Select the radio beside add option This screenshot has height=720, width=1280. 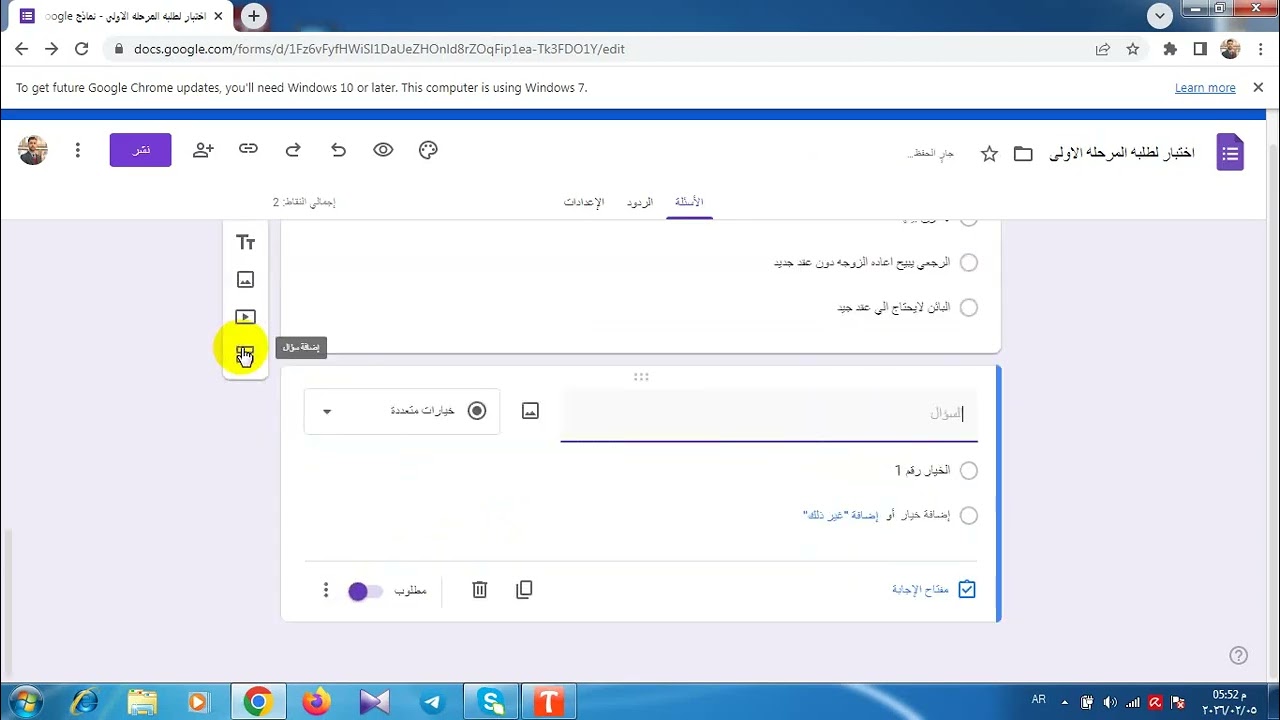click(968, 516)
